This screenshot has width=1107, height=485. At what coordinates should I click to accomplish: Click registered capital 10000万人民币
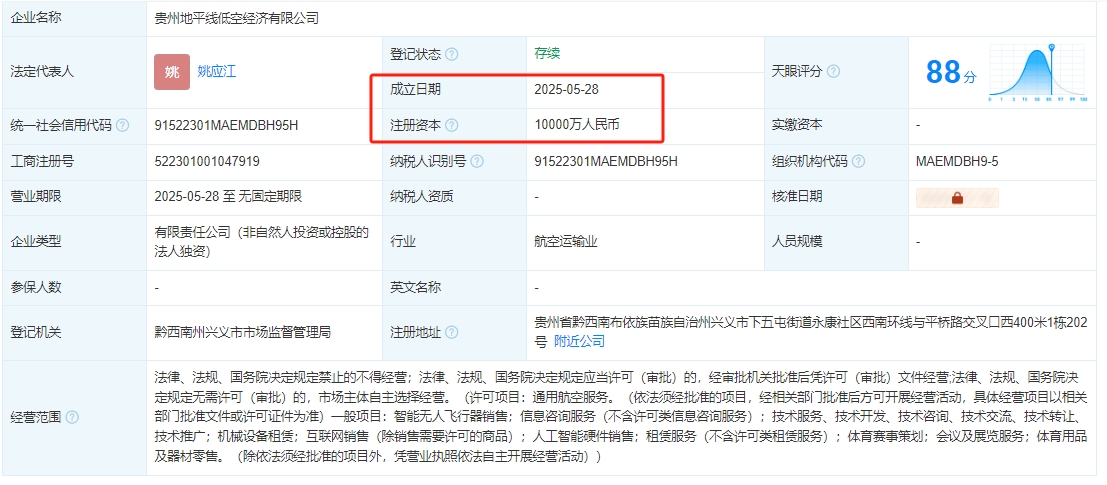coord(578,126)
